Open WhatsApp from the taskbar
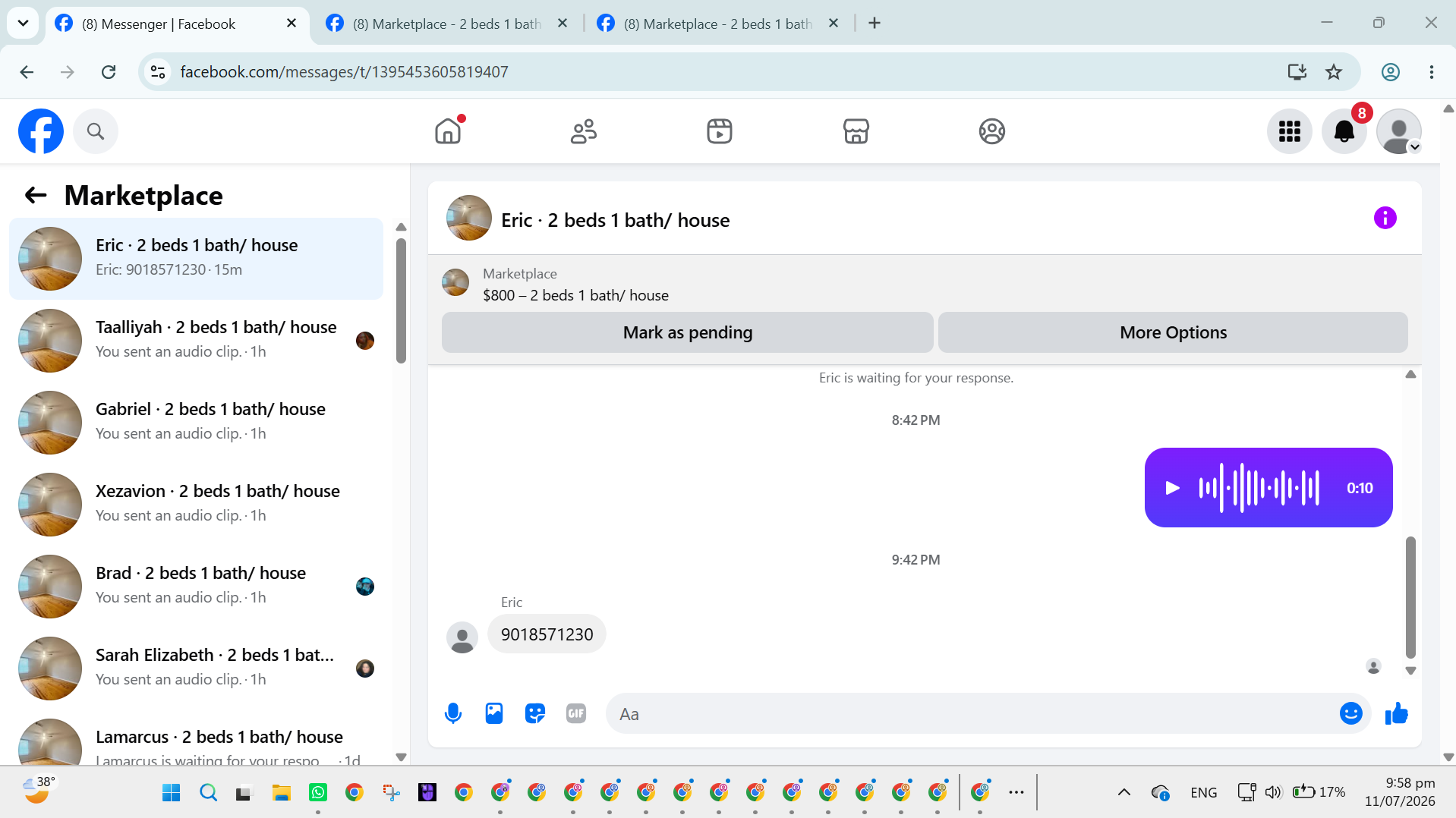This screenshot has width=1456, height=818. coord(318,793)
